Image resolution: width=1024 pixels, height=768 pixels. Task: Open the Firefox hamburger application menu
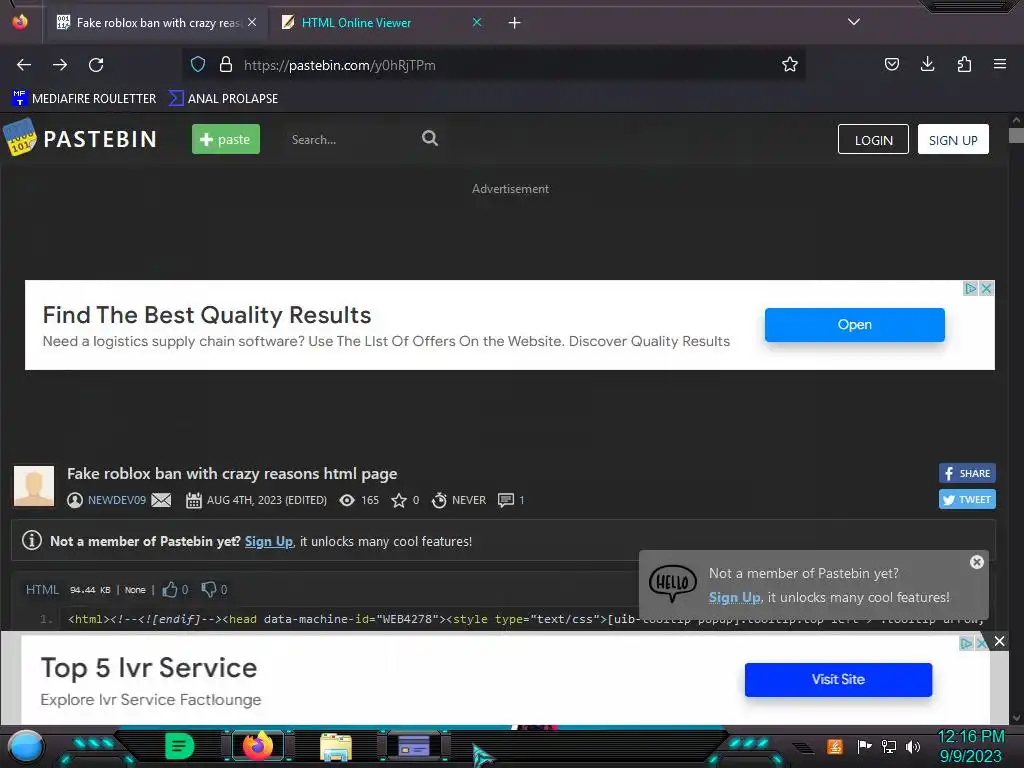[999, 64]
